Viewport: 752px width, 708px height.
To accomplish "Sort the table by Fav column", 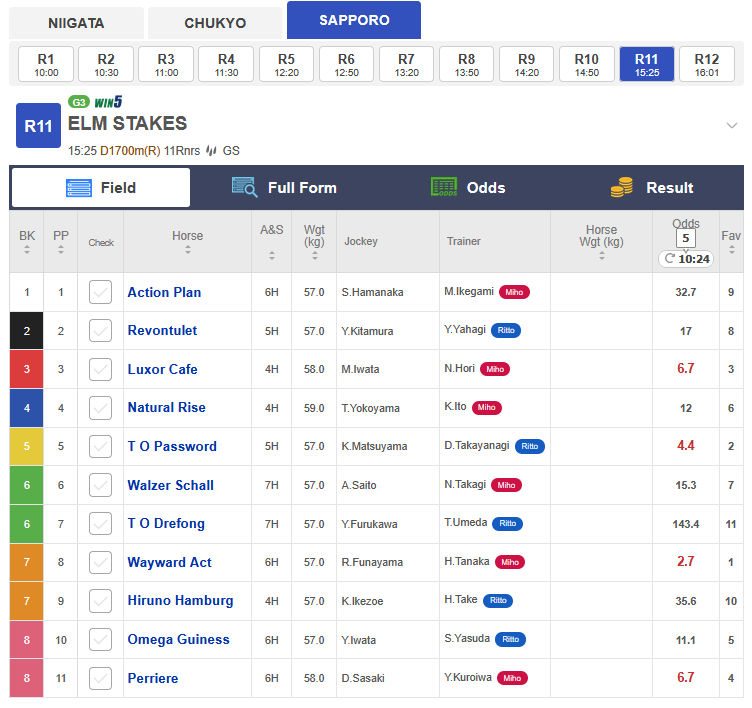I will click(731, 250).
